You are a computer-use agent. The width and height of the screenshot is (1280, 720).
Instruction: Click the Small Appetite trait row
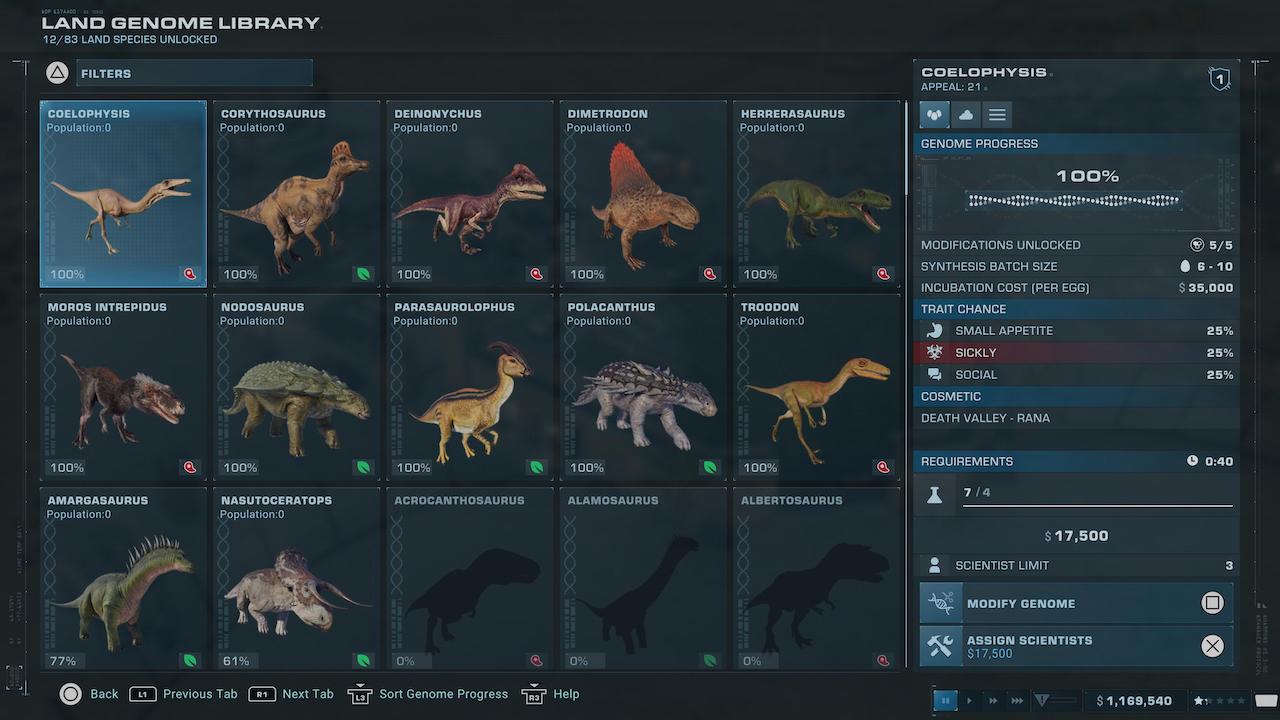1076,330
